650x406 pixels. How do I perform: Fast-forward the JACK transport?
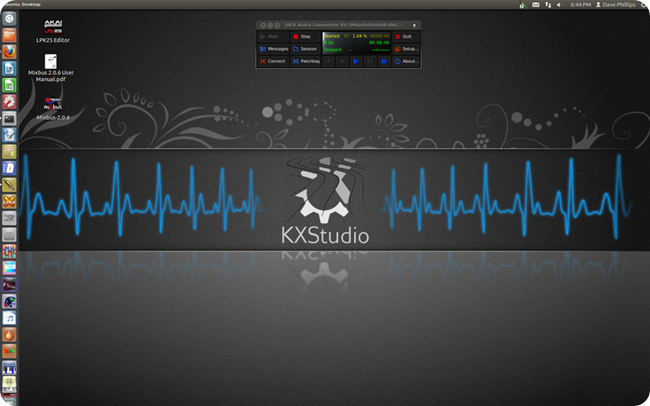384,61
